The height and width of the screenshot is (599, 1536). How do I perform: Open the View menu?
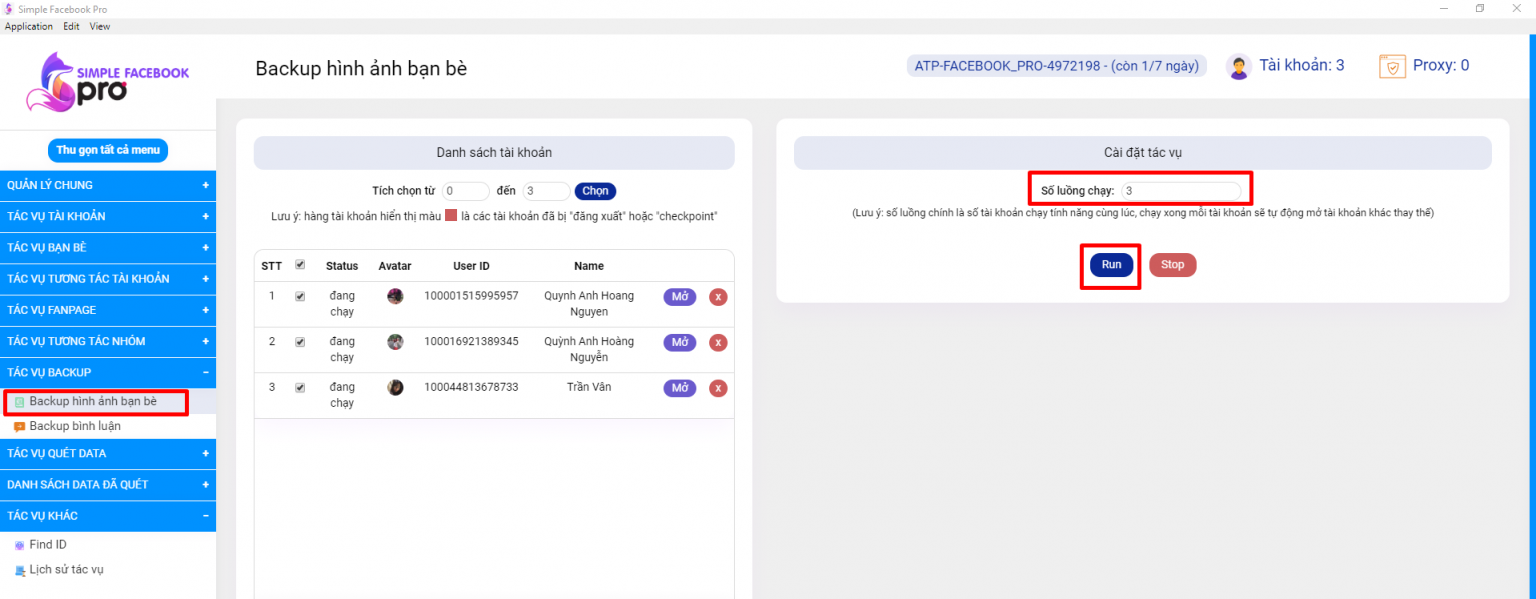99,26
